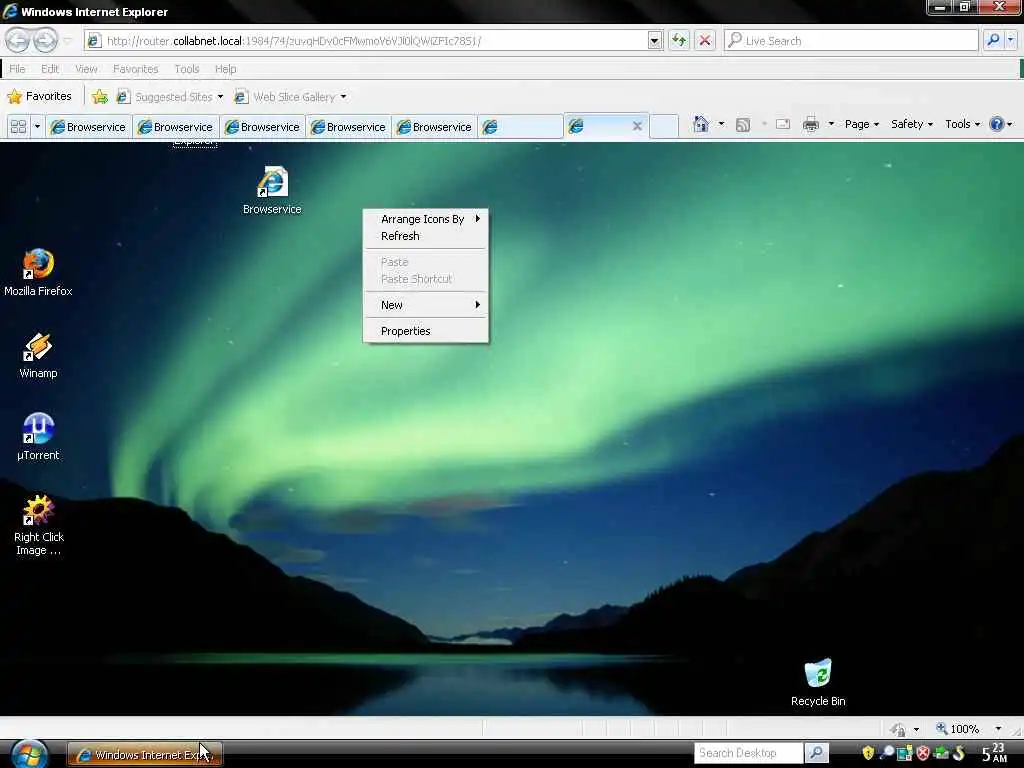Select the Winamp desktop icon
This screenshot has width=1024, height=768.
tap(39, 355)
